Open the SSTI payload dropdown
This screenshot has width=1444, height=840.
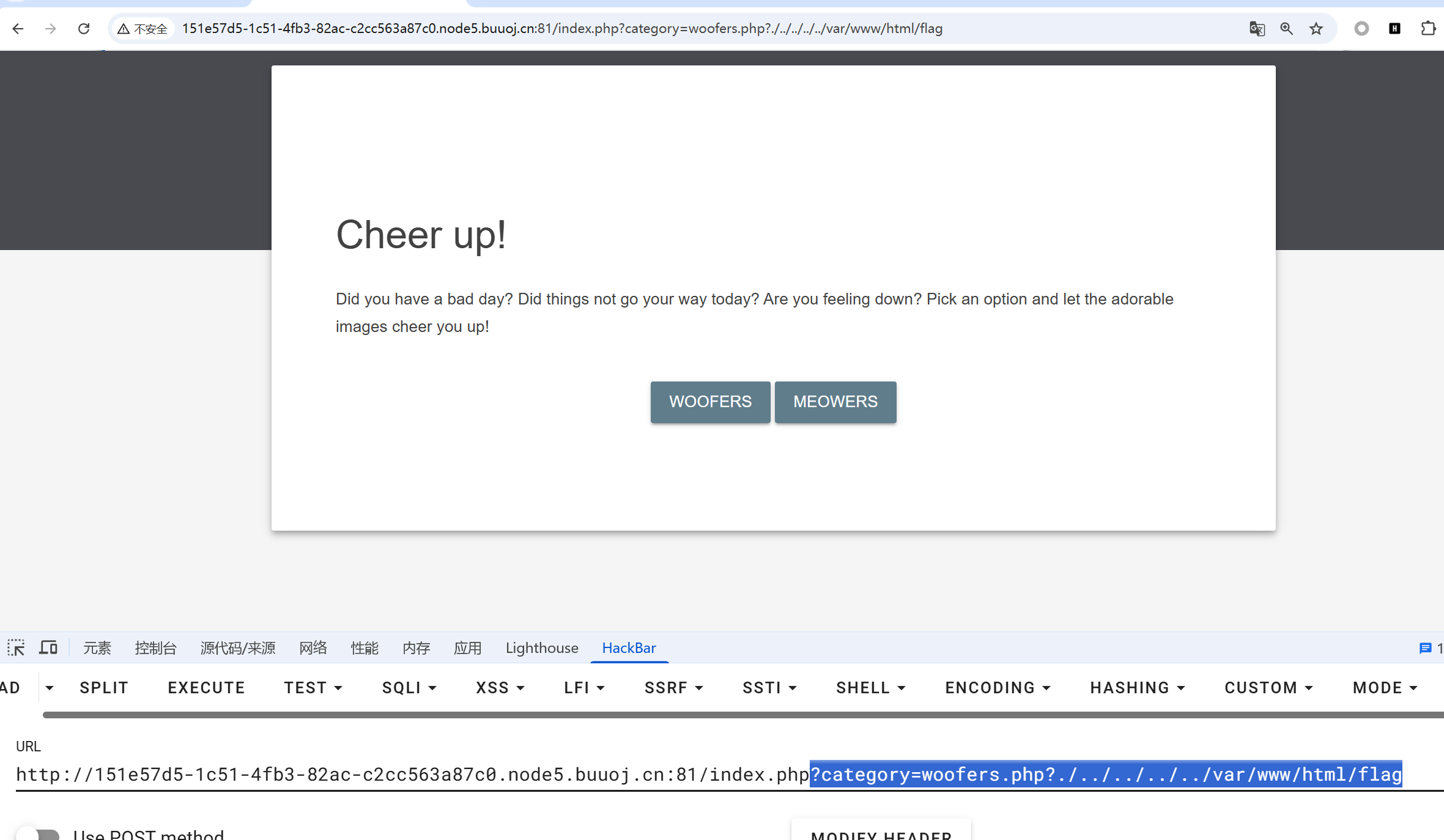tap(769, 688)
